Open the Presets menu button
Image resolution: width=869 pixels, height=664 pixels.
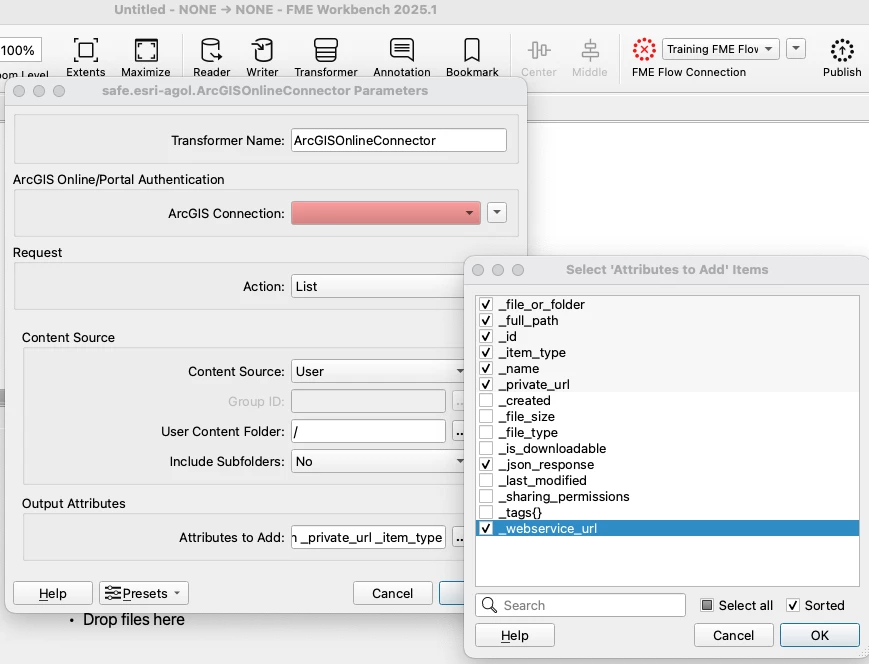144,593
